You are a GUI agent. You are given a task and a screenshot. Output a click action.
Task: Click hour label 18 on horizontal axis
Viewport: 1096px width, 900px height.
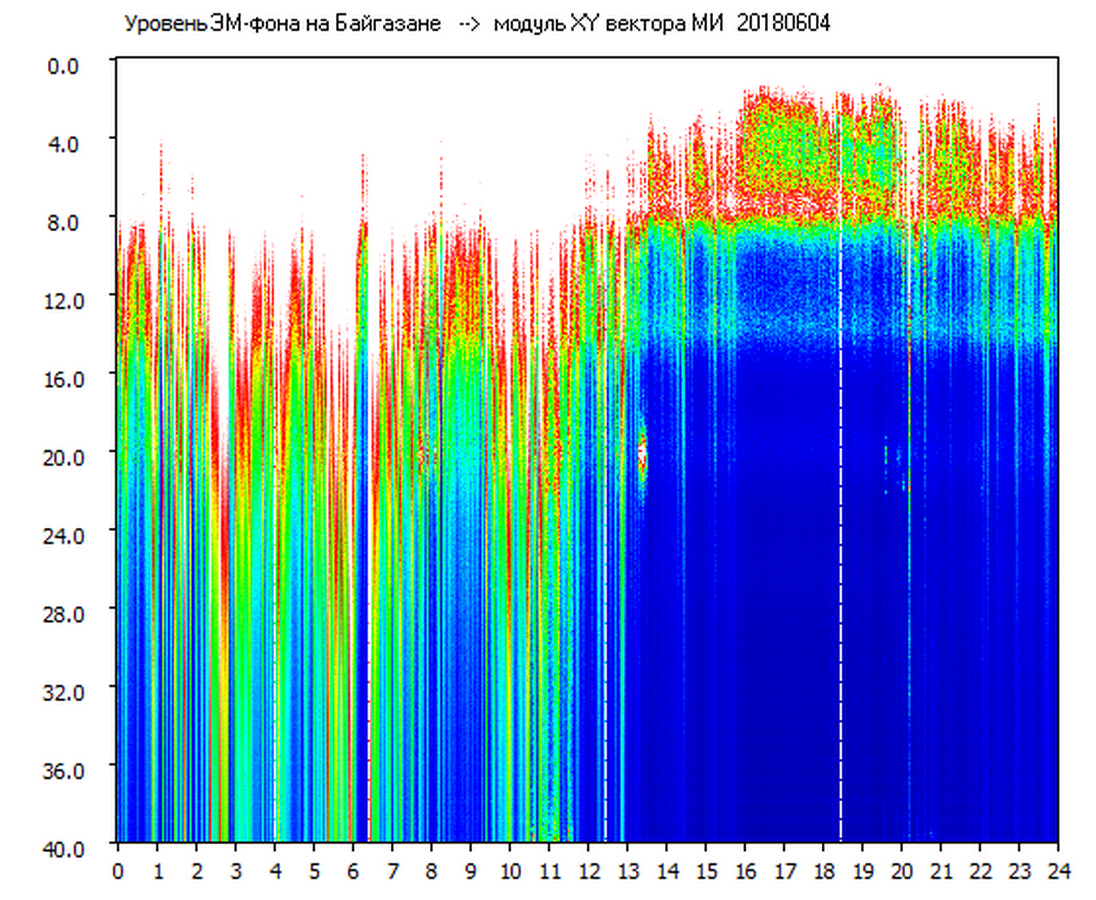coord(823,870)
